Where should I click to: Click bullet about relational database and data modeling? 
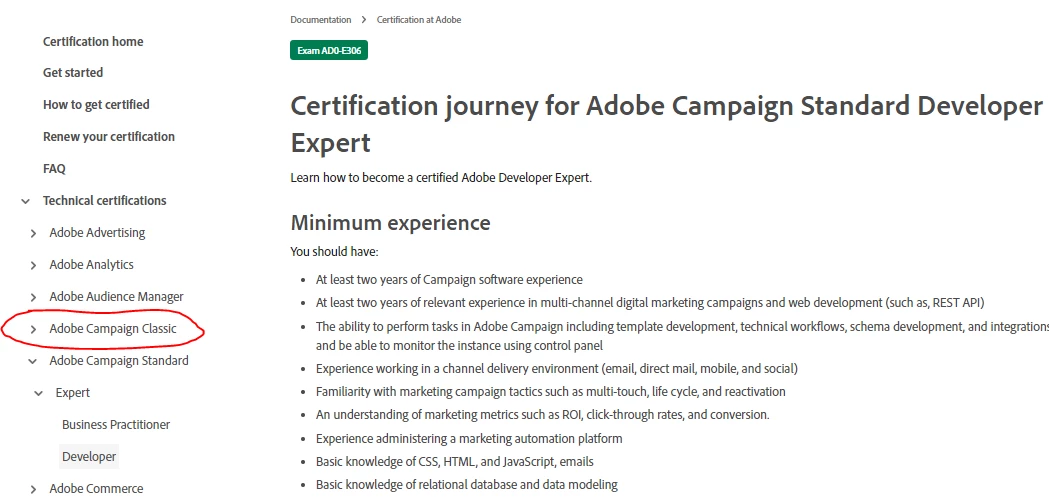467,485
